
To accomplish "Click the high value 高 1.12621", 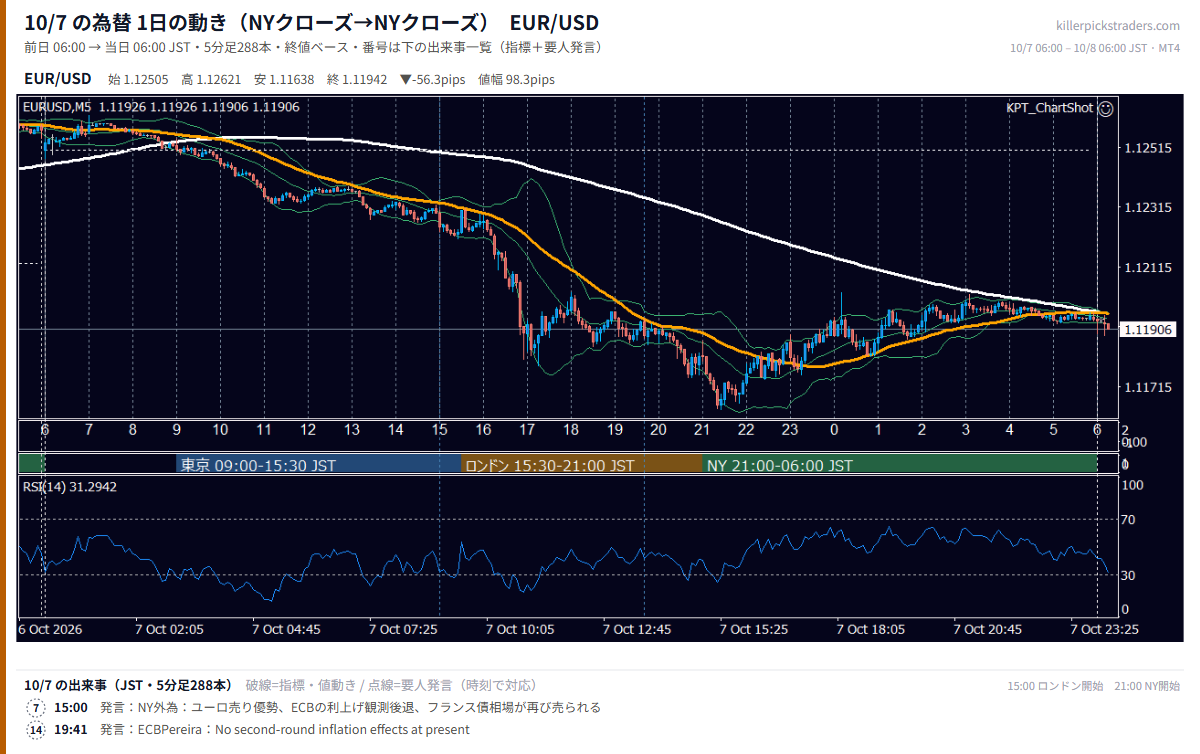I will [213, 79].
